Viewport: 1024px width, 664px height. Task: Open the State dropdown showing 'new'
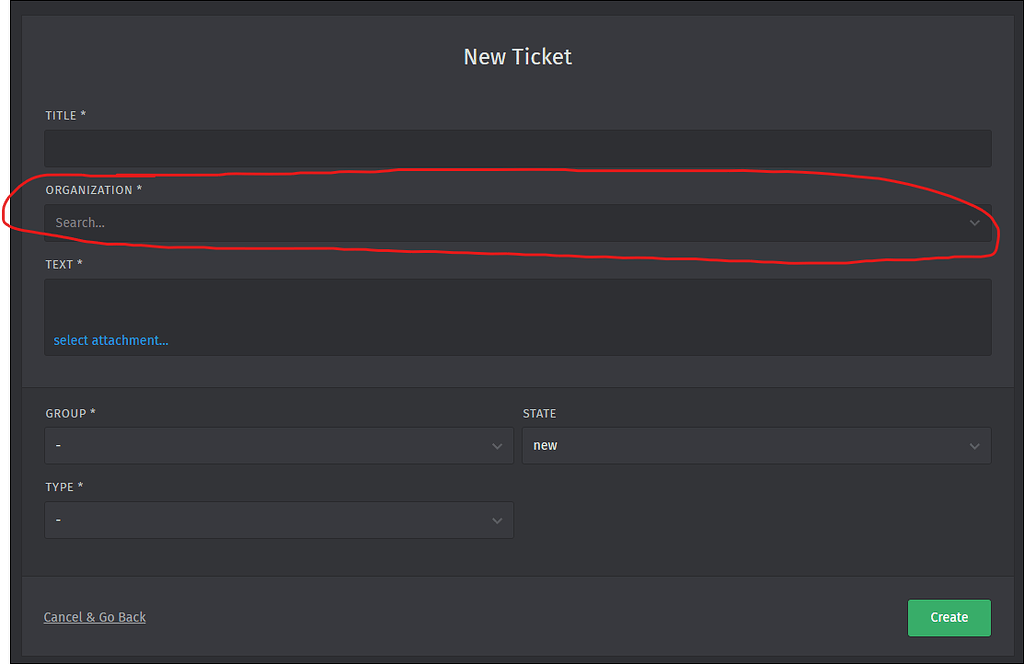click(756, 446)
